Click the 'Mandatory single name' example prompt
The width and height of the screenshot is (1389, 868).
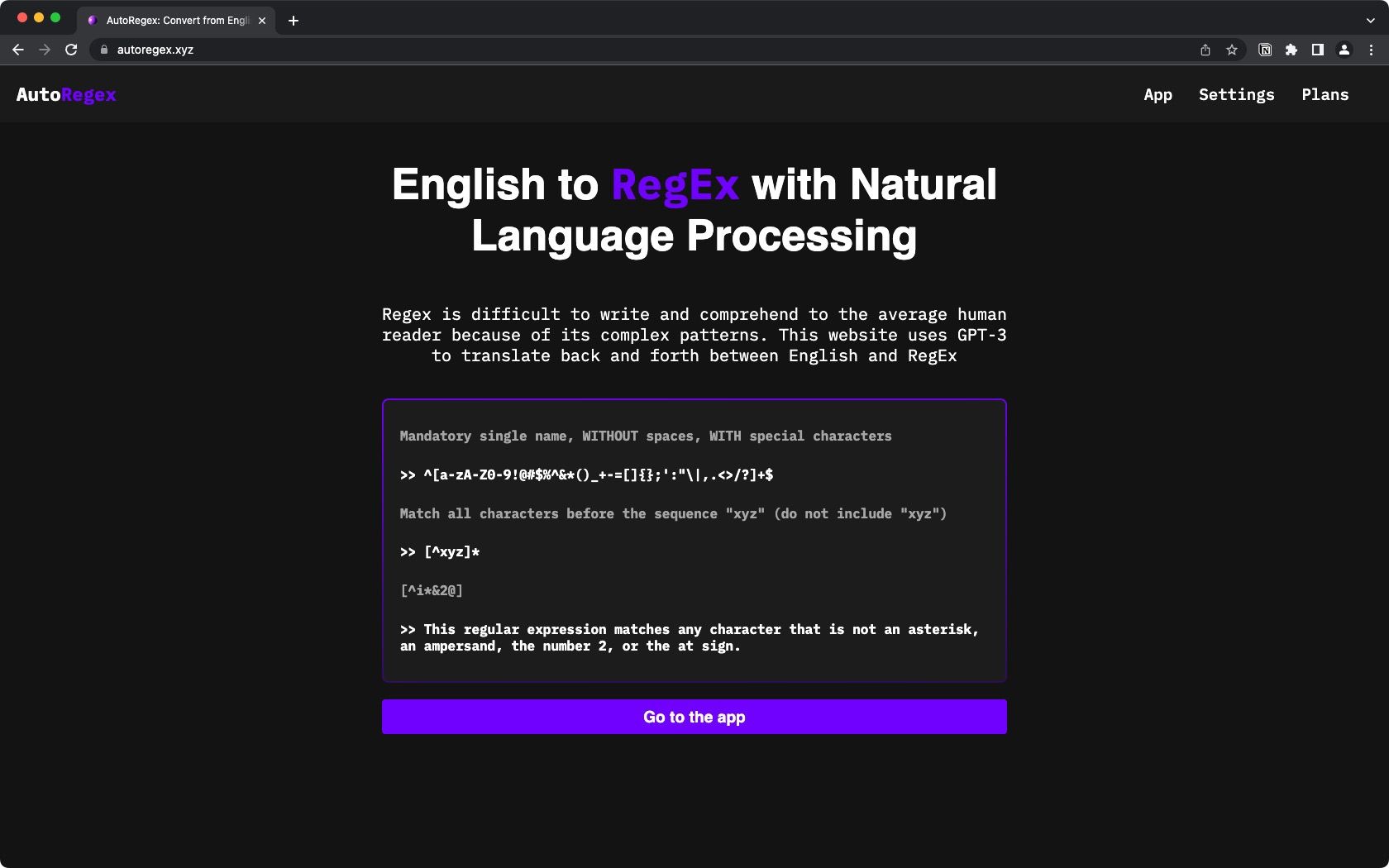(x=646, y=436)
